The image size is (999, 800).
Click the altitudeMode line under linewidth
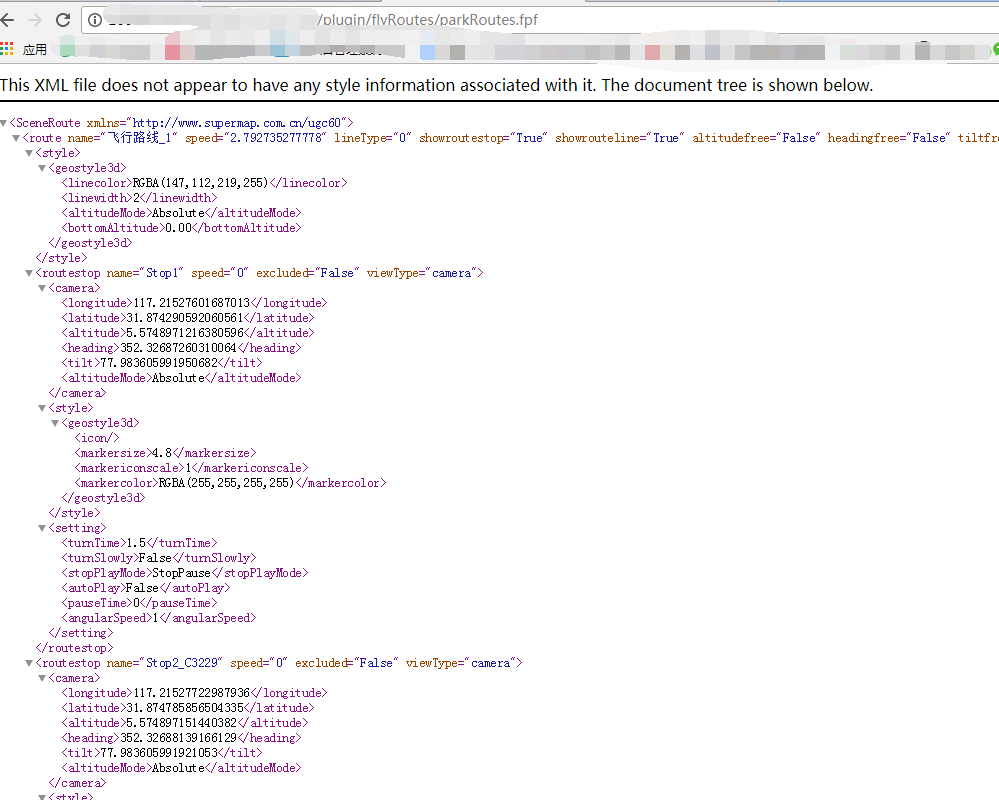pos(182,213)
